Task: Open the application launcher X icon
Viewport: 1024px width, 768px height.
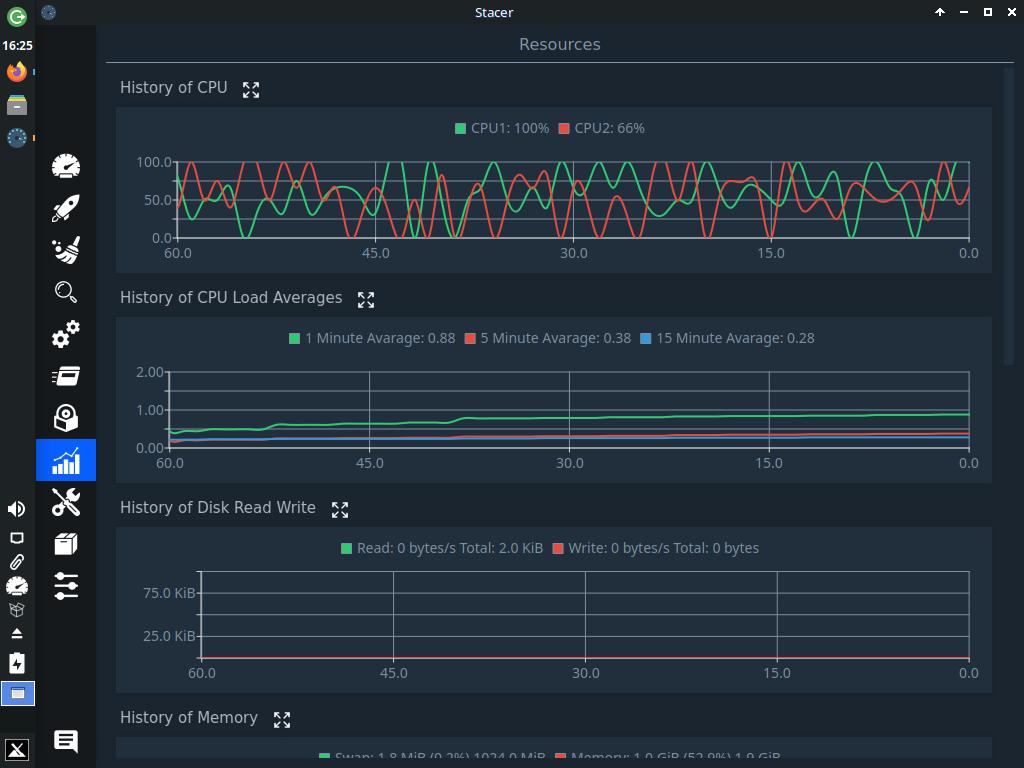Action: tap(17, 749)
